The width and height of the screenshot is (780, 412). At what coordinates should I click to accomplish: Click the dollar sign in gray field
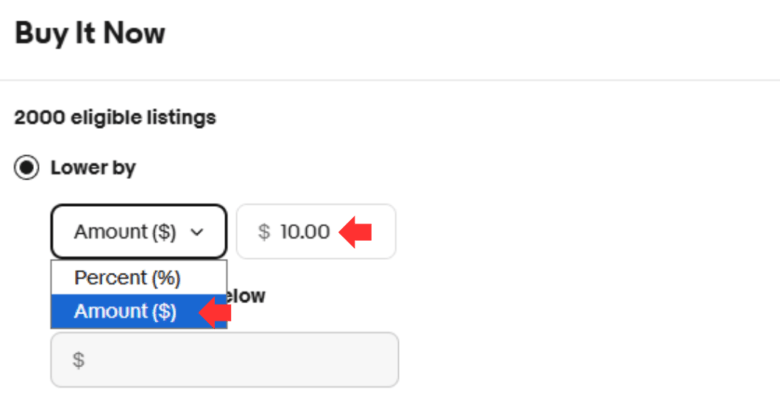[78, 360]
